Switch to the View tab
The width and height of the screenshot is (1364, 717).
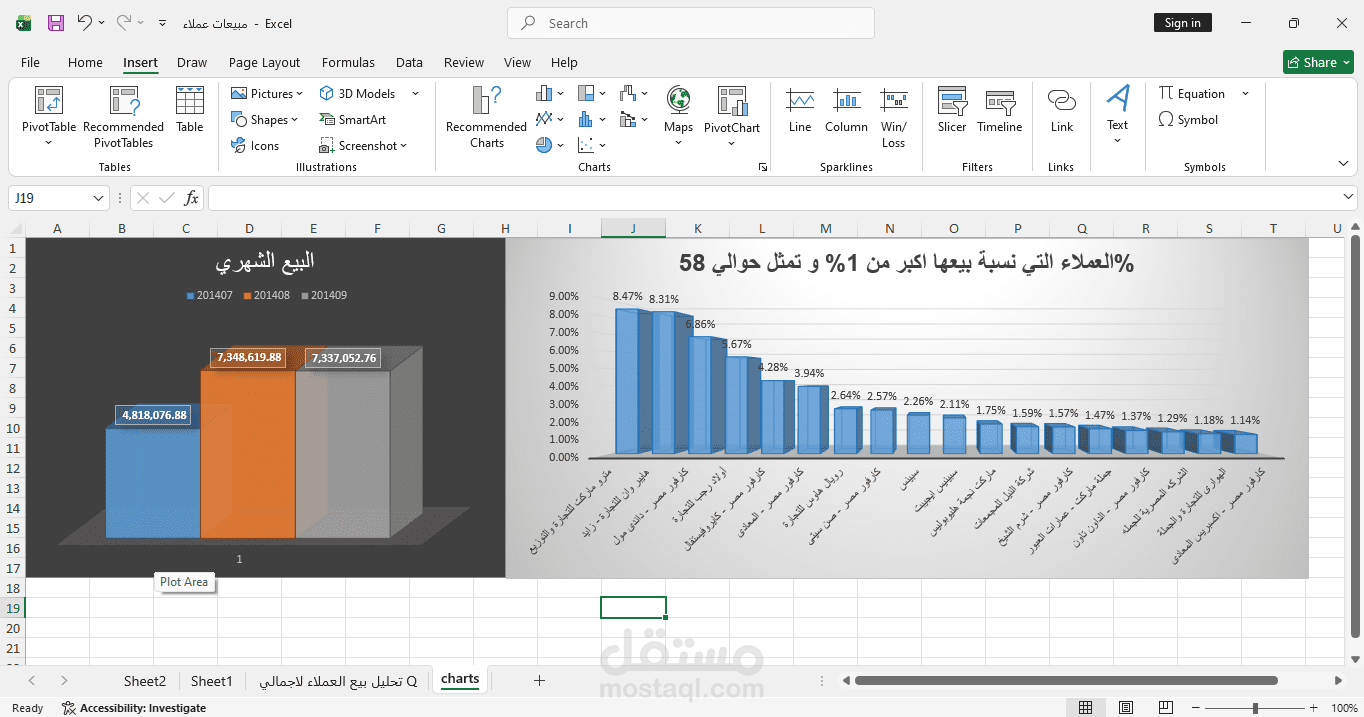click(517, 62)
